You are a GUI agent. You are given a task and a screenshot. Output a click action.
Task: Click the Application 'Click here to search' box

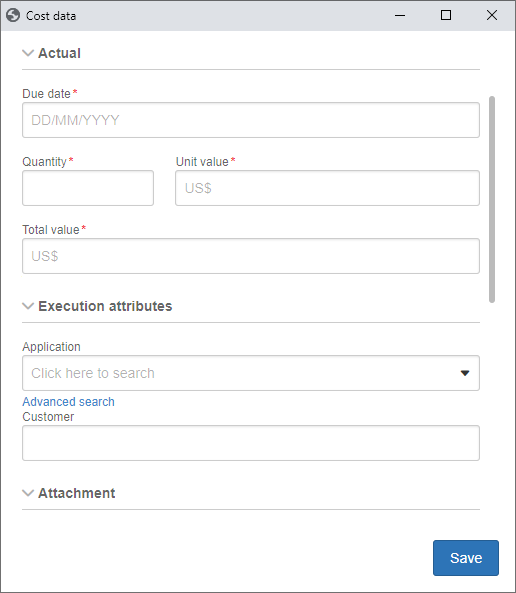tap(251, 373)
